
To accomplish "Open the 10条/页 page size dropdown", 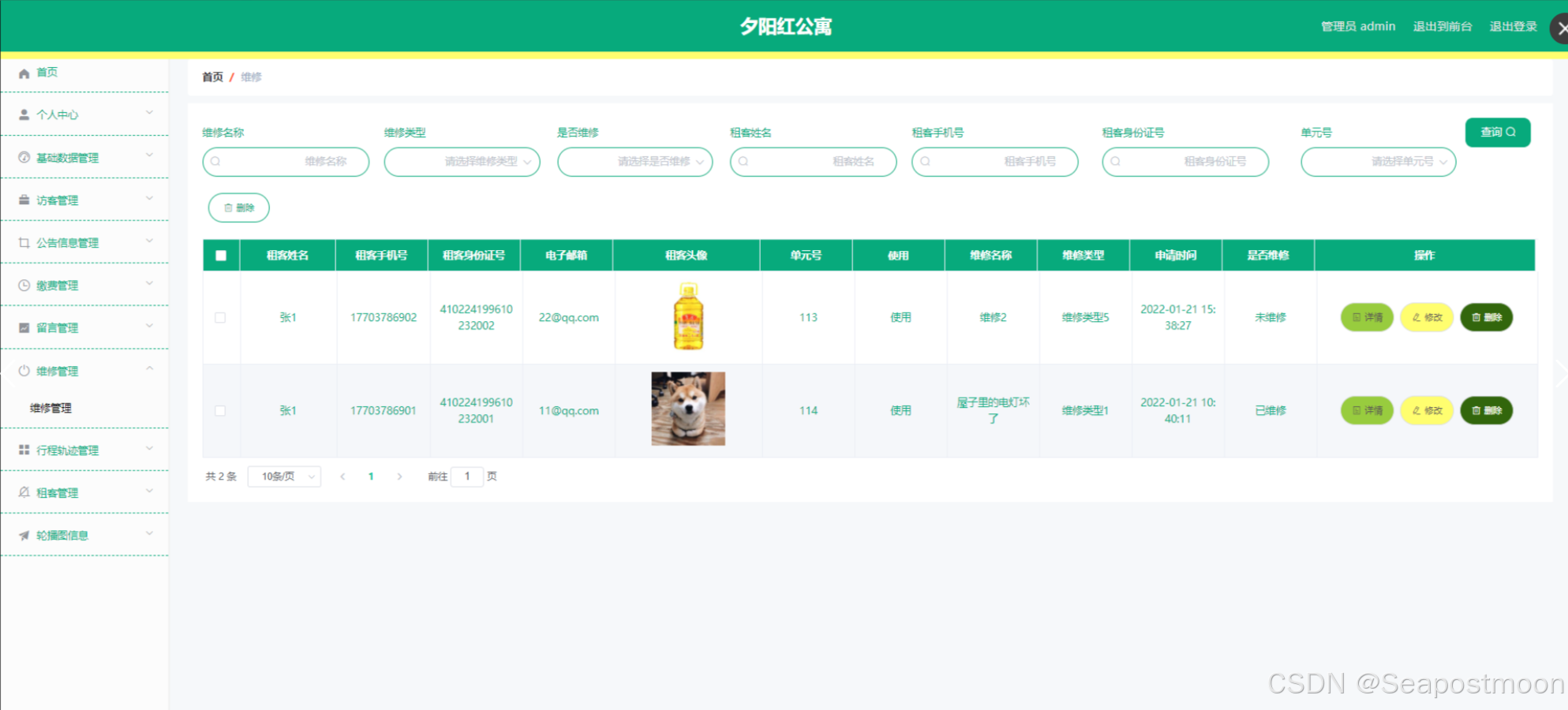I will click(284, 476).
